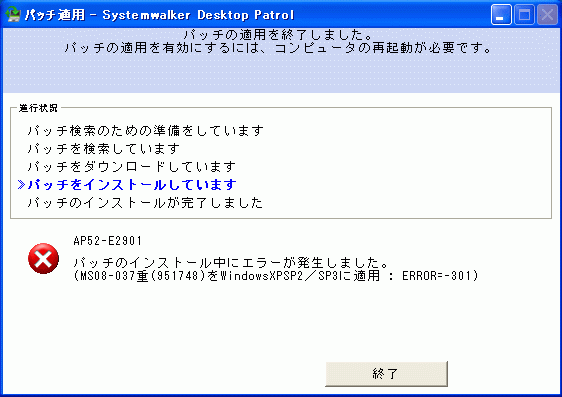The width and height of the screenshot is (562, 397).
Task: Click the 進行状況 group label
Action: point(38,108)
